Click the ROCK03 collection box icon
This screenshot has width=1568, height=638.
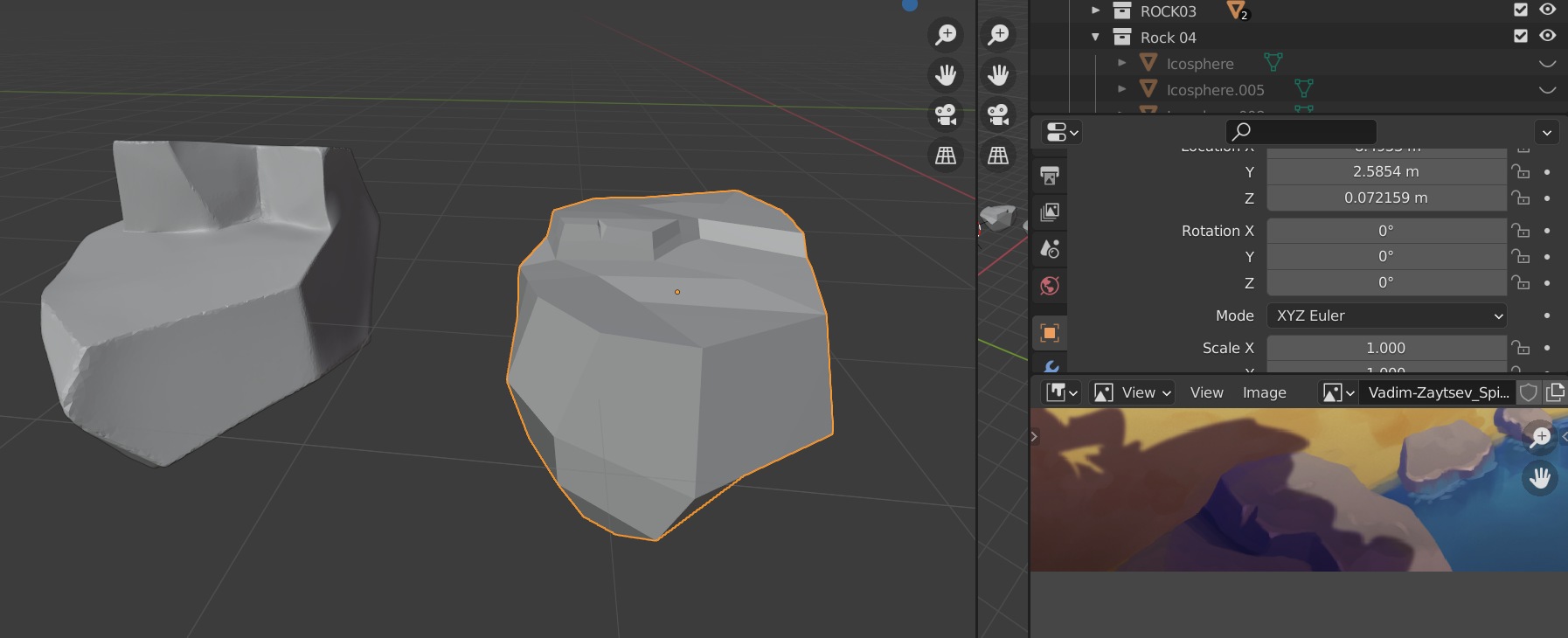1122,10
